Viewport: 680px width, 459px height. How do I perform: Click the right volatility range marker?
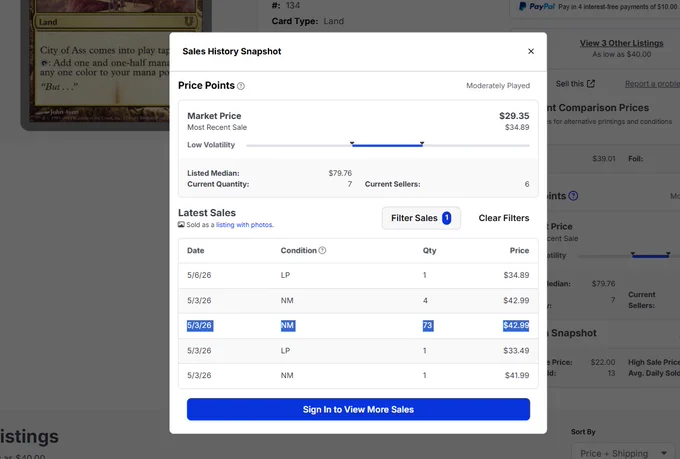point(422,143)
